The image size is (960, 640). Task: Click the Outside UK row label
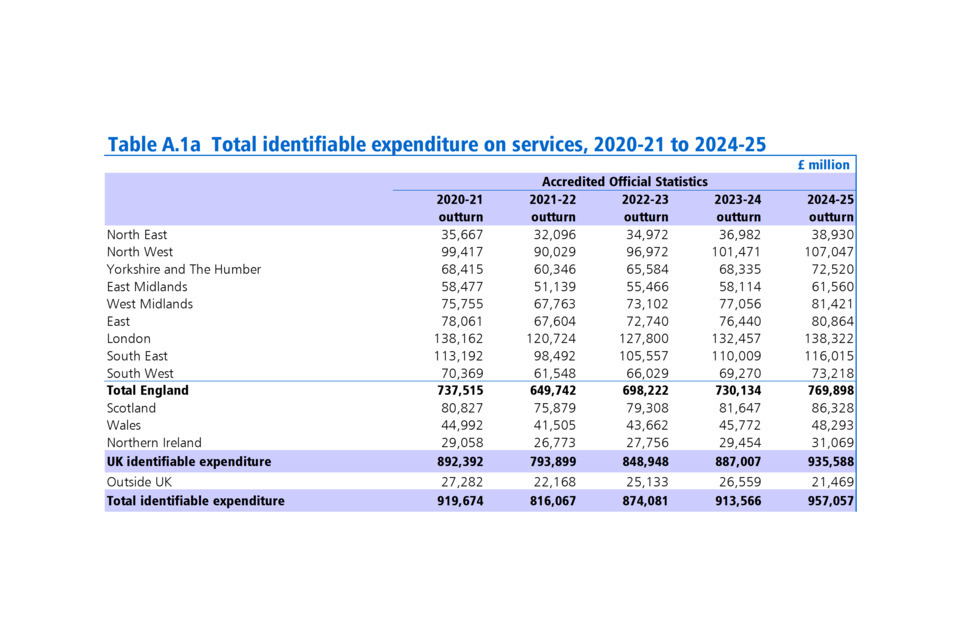(x=139, y=482)
